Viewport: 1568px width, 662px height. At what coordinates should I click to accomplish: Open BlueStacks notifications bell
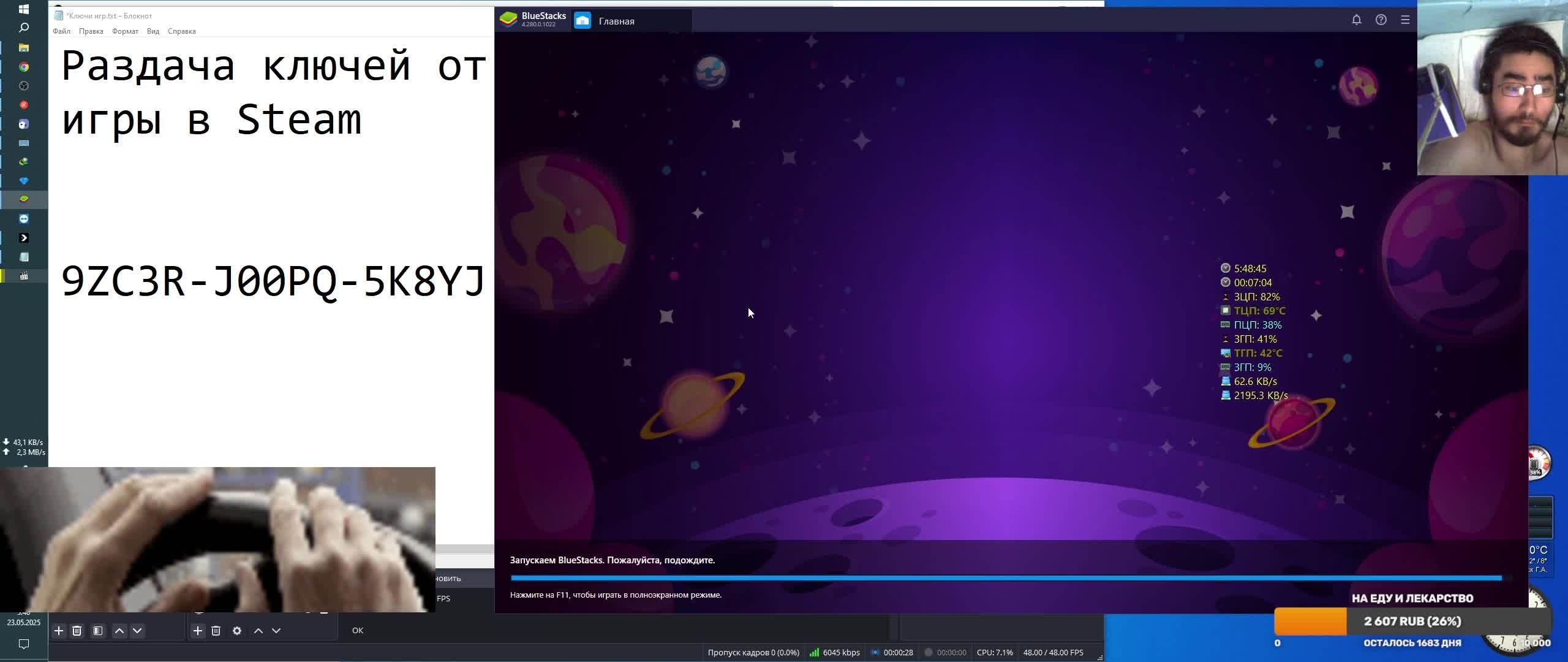click(x=1356, y=20)
